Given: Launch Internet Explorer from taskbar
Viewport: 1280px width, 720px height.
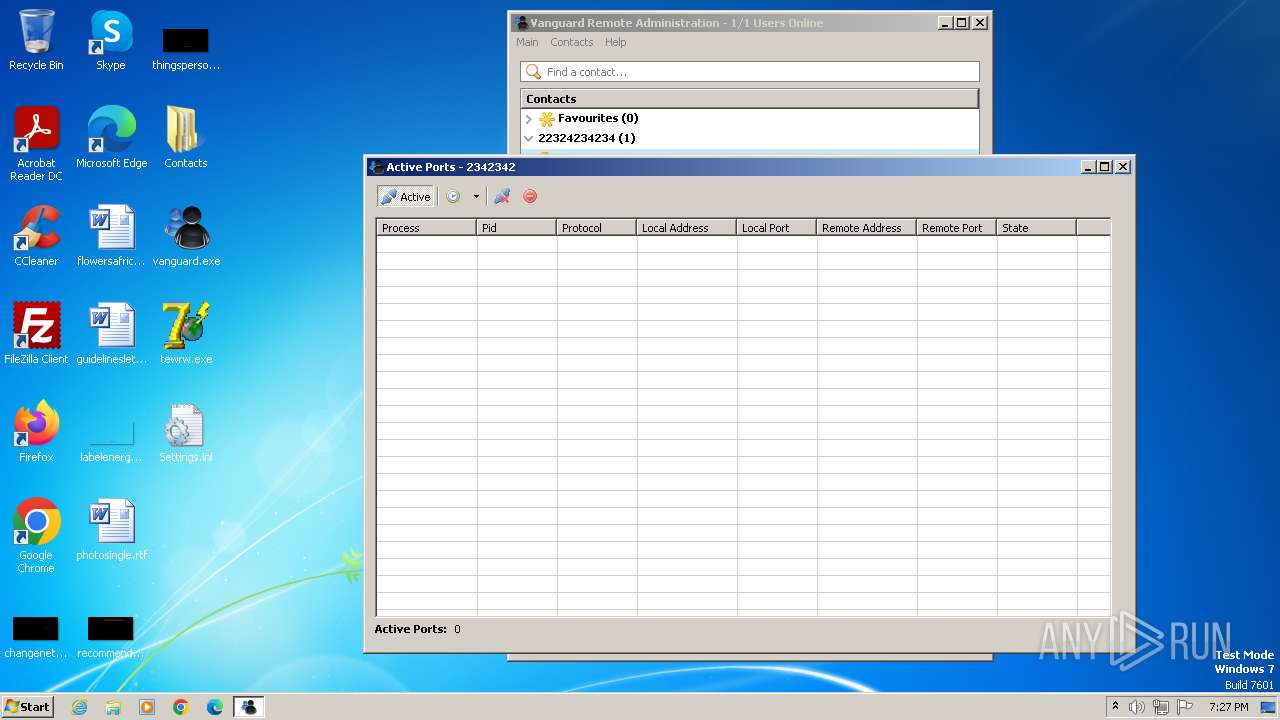Looking at the screenshot, I should pyautogui.click(x=79, y=707).
